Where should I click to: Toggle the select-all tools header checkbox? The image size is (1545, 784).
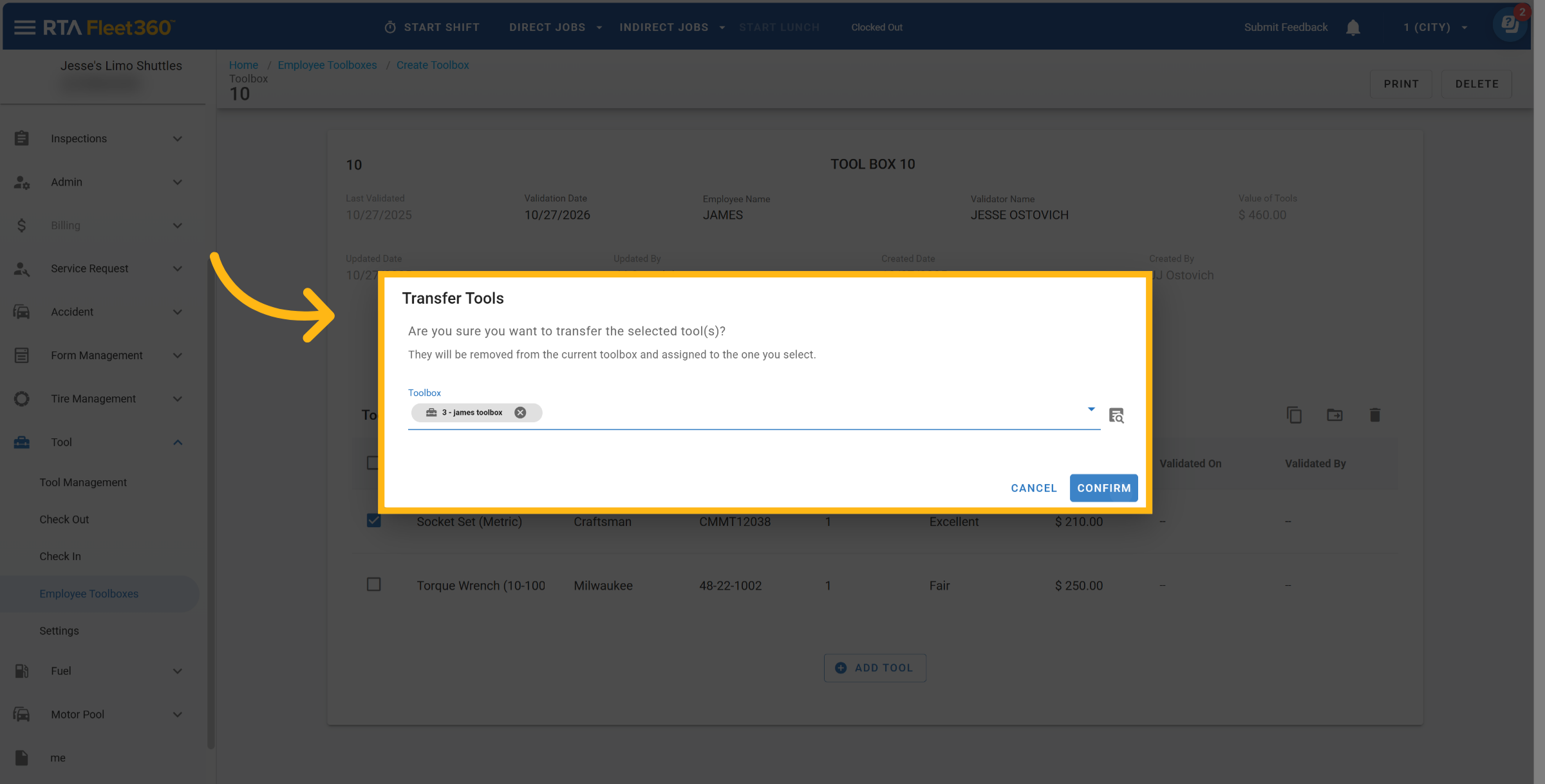point(372,463)
